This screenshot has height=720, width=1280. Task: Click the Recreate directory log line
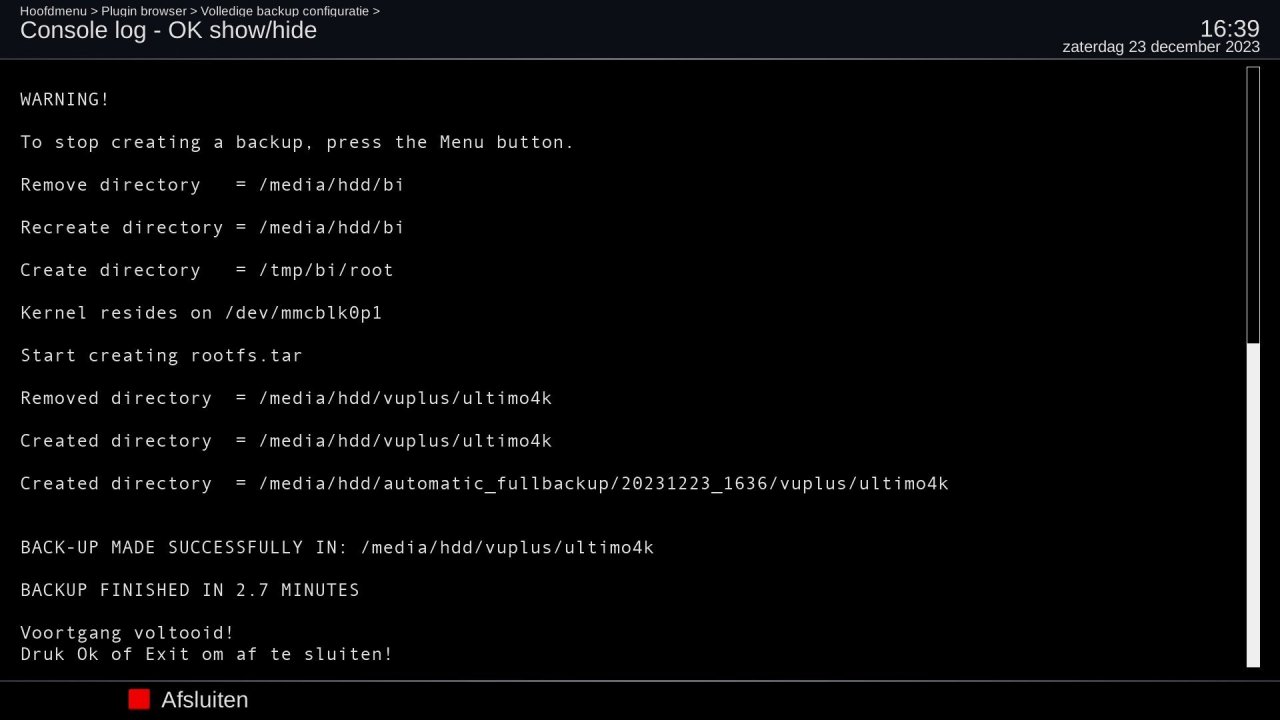pos(212,228)
